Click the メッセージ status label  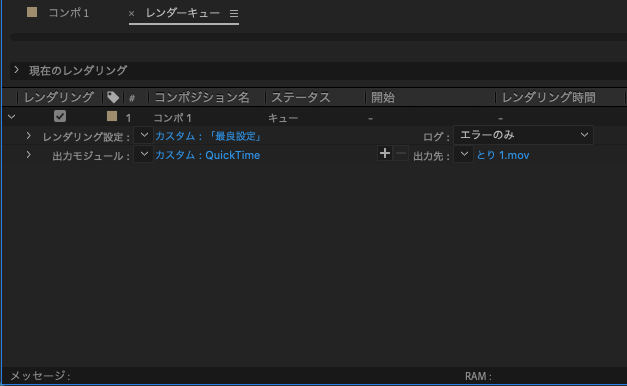click(x=40, y=376)
